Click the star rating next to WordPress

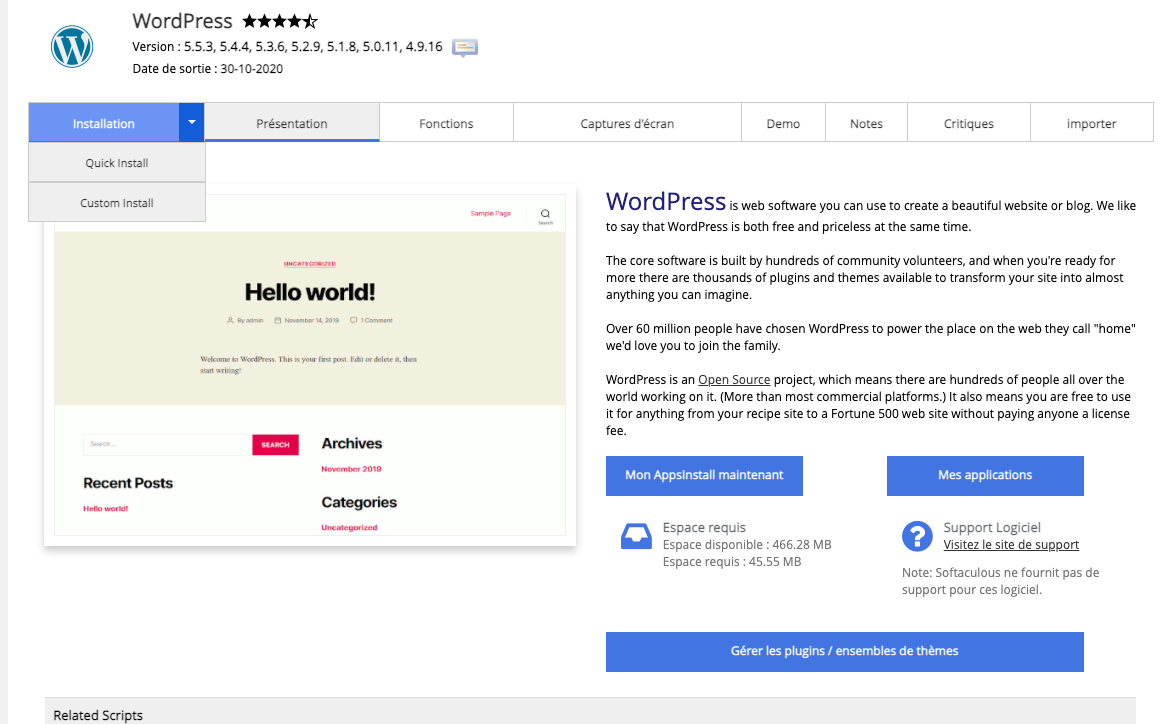point(279,21)
